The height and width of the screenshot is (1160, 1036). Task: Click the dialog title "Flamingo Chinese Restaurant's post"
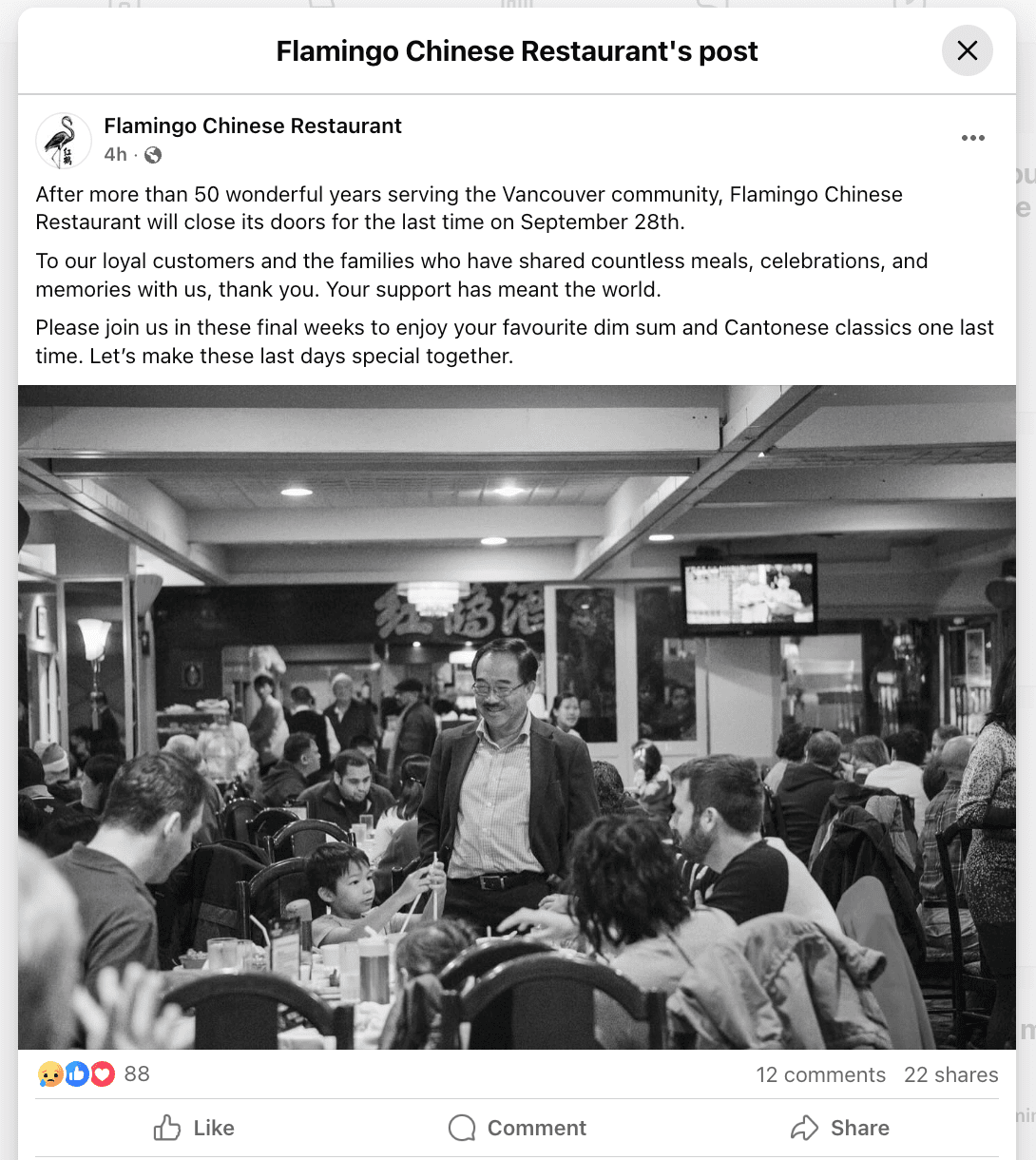click(517, 51)
